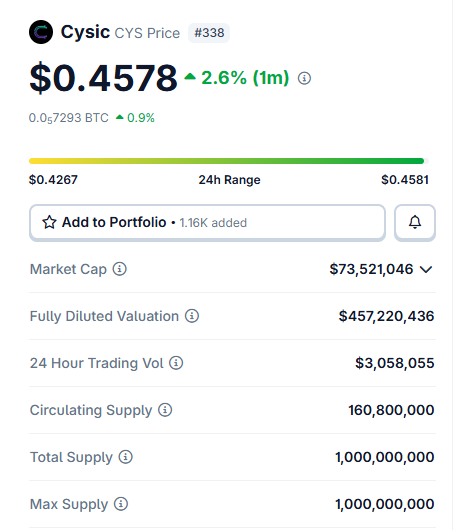This screenshot has width=453, height=530.
Task: Click the $73,521,046 market cap value
Action: tap(371, 269)
